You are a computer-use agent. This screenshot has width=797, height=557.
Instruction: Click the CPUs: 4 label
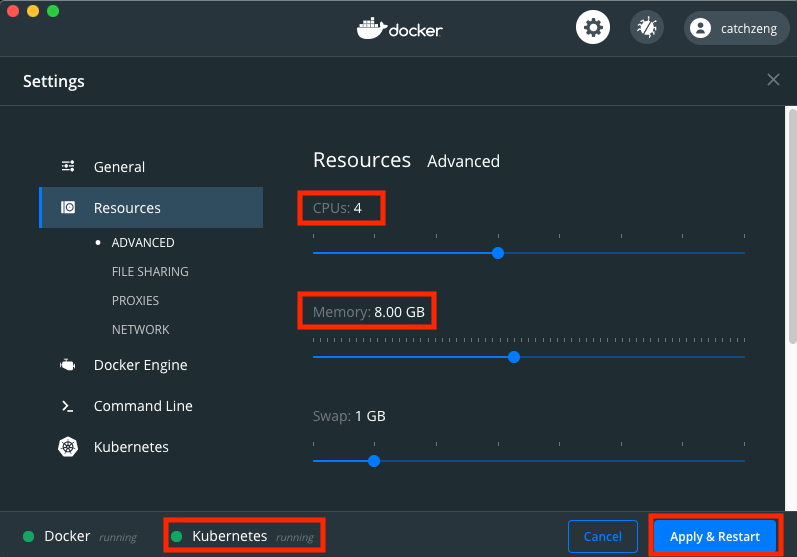pos(338,208)
